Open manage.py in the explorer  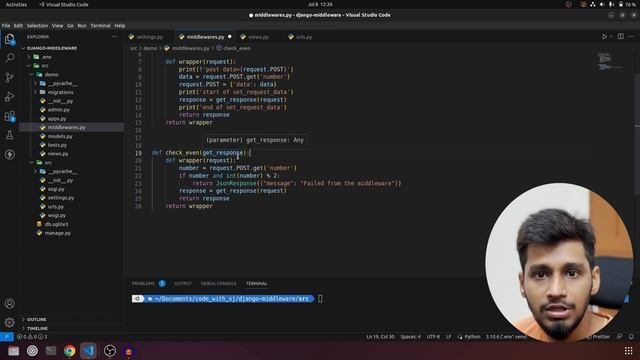[57, 233]
